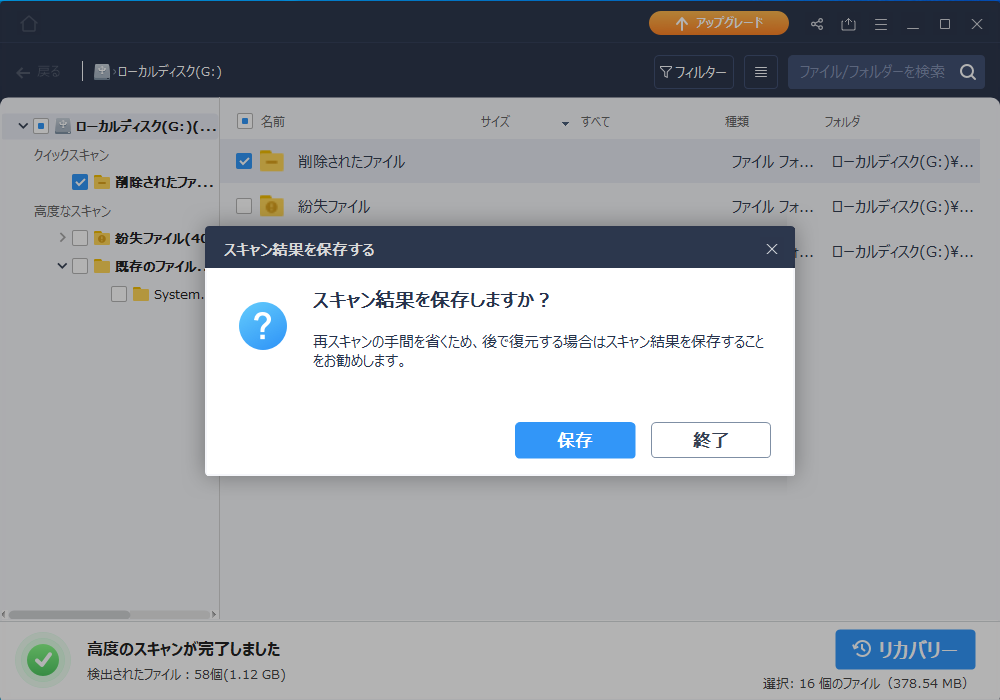Click the export icon in title bar
The height and width of the screenshot is (700, 1000).
tap(849, 24)
